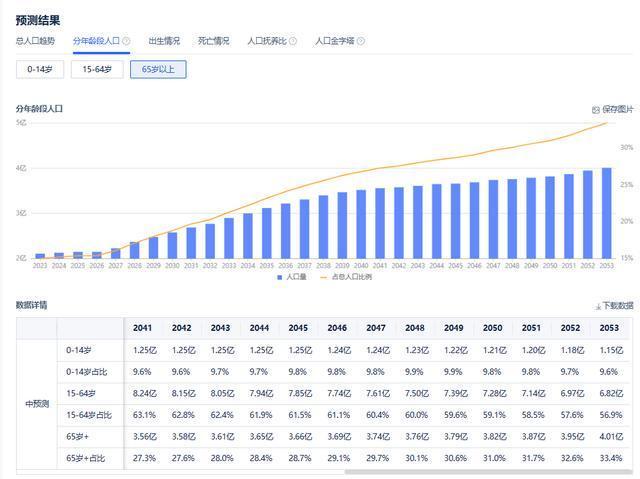Click help icon beside 人口金字塔 tab
The image size is (640, 479).
361,41
